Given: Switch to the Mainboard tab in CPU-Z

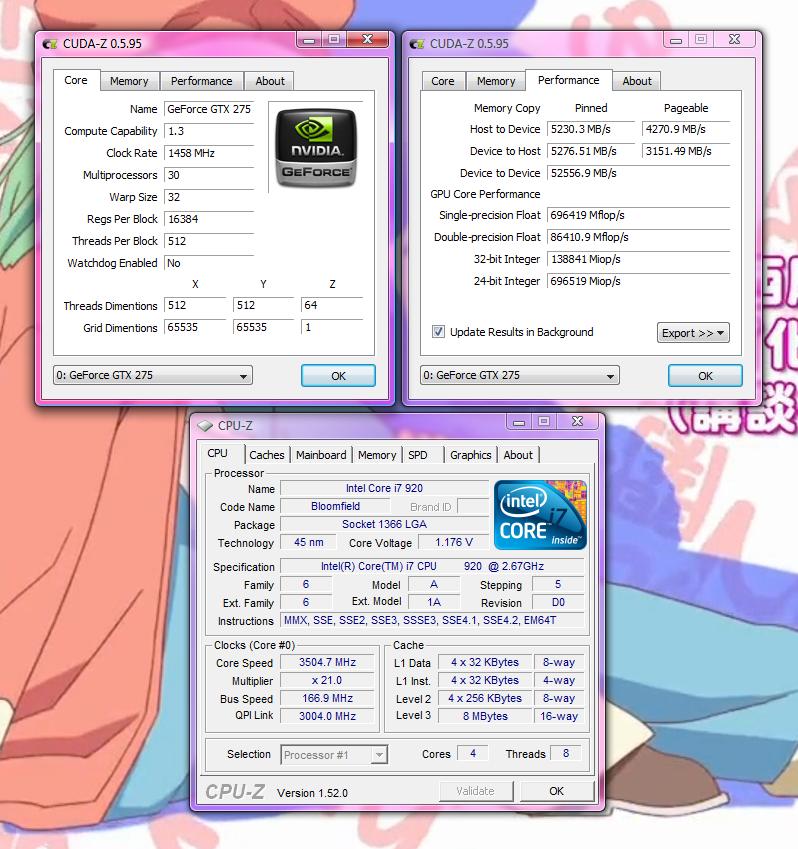Looking at the screenshot, I should [x=321, y=455].
